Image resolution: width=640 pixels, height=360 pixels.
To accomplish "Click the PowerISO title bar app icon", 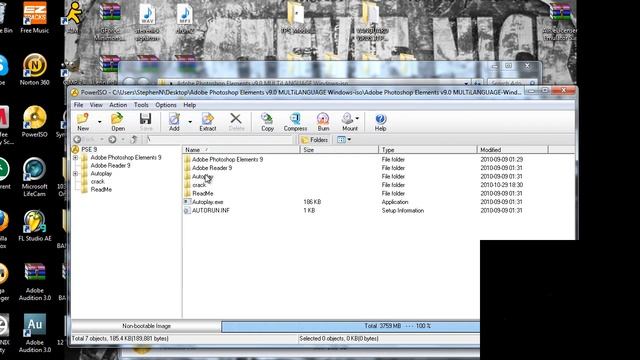I will [x=75, y=93].
